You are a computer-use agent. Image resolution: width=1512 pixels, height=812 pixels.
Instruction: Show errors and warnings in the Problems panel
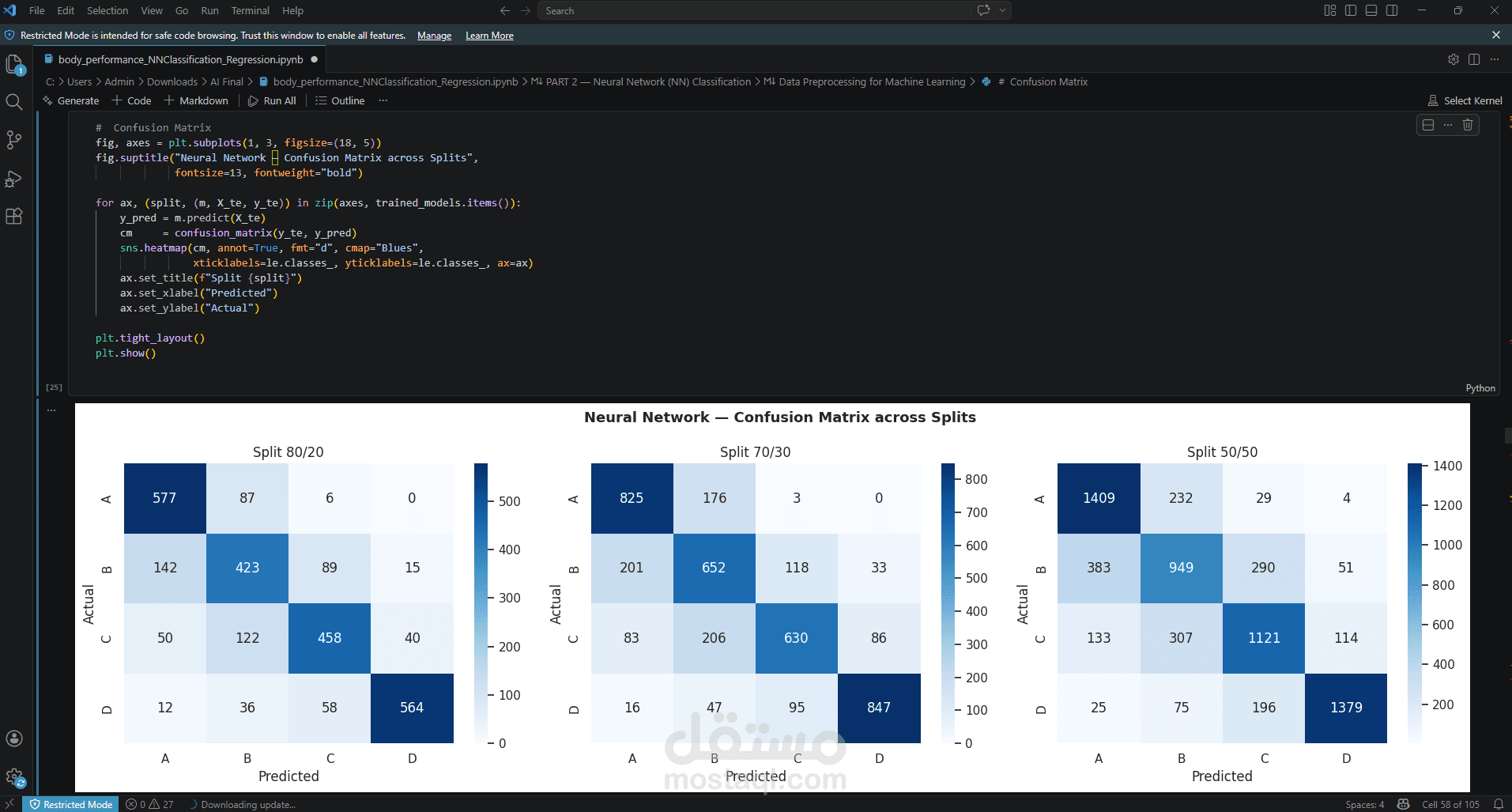click(x=149, y=804)
